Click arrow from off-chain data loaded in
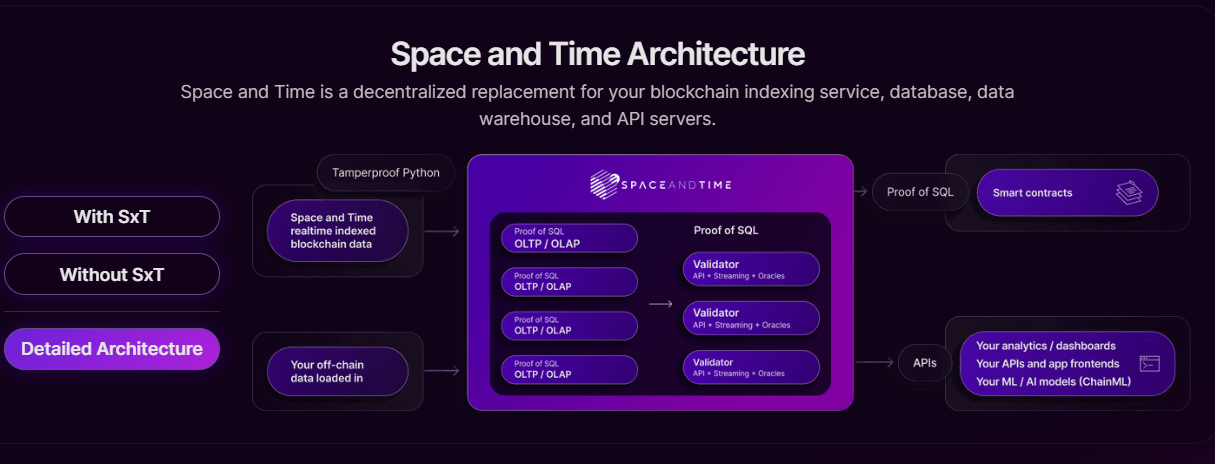The height and width of the screenshot is (464, 1215). (x=441, y=371)
